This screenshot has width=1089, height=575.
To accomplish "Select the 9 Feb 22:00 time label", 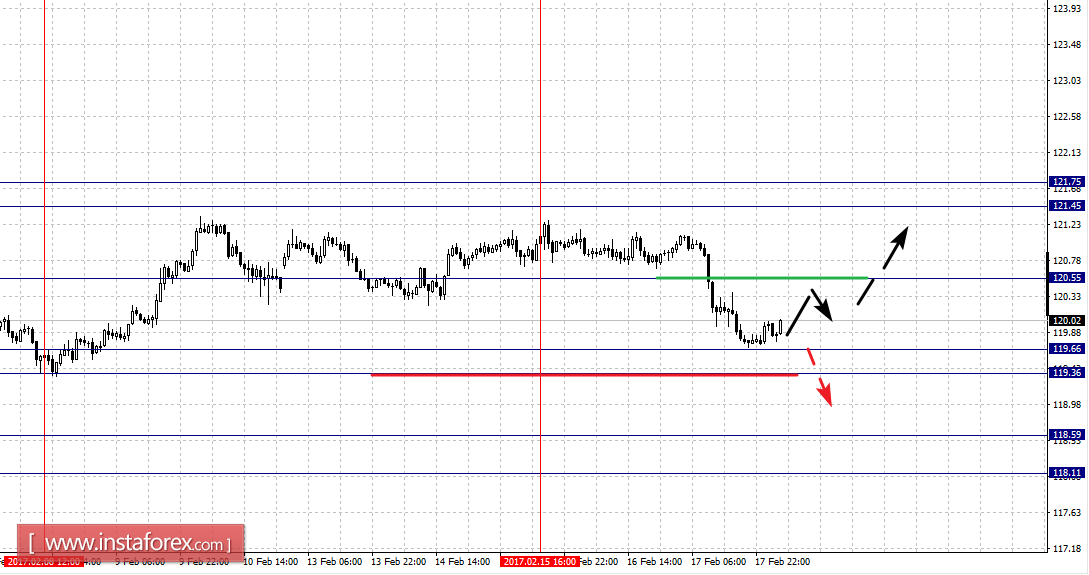I will coord(204,561).
